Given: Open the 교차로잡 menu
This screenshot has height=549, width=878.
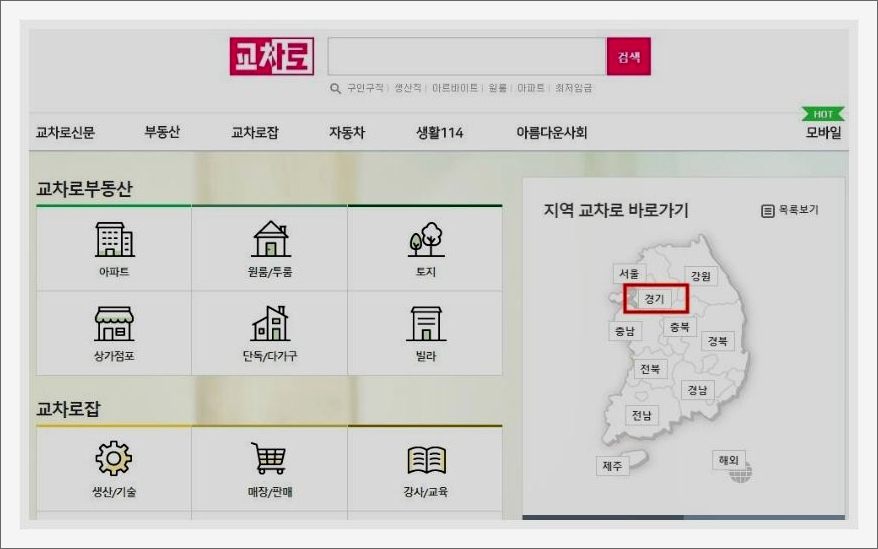Looking at the screenshot, I should point(255,133).
